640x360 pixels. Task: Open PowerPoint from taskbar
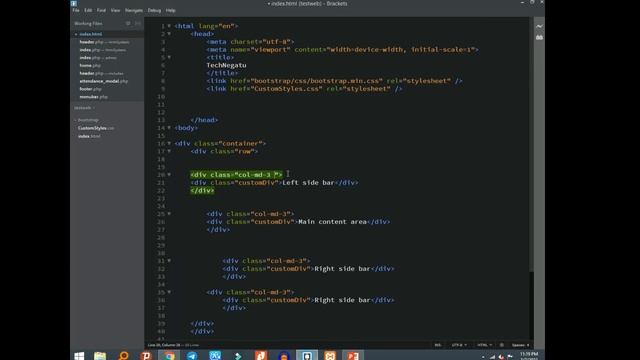(353, 356)
